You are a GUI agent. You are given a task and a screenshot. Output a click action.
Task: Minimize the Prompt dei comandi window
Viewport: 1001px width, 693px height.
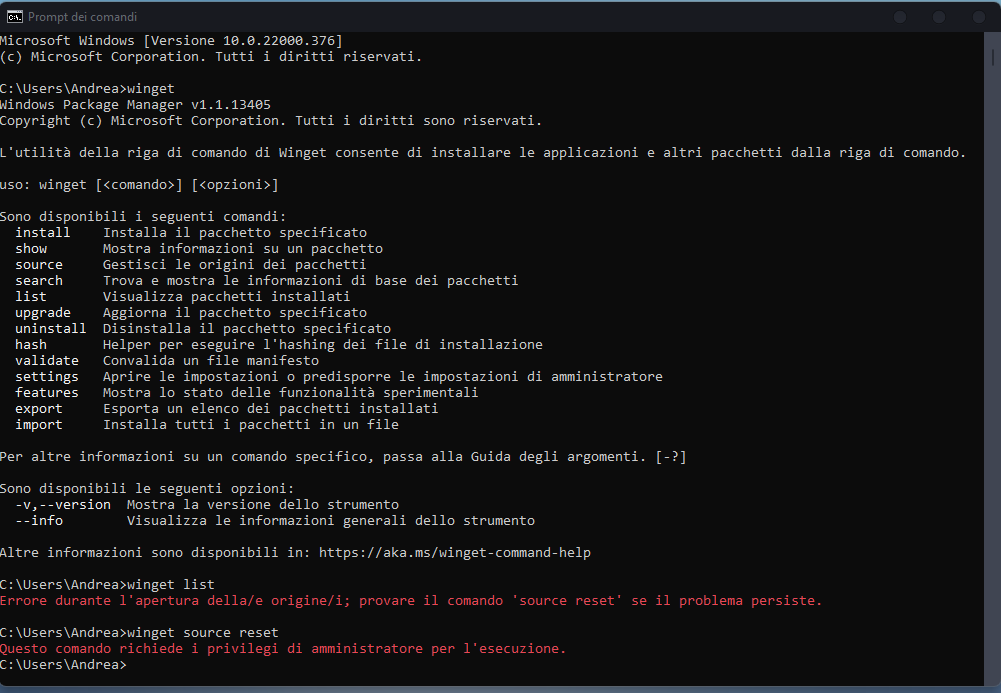(x=900, y=17)
